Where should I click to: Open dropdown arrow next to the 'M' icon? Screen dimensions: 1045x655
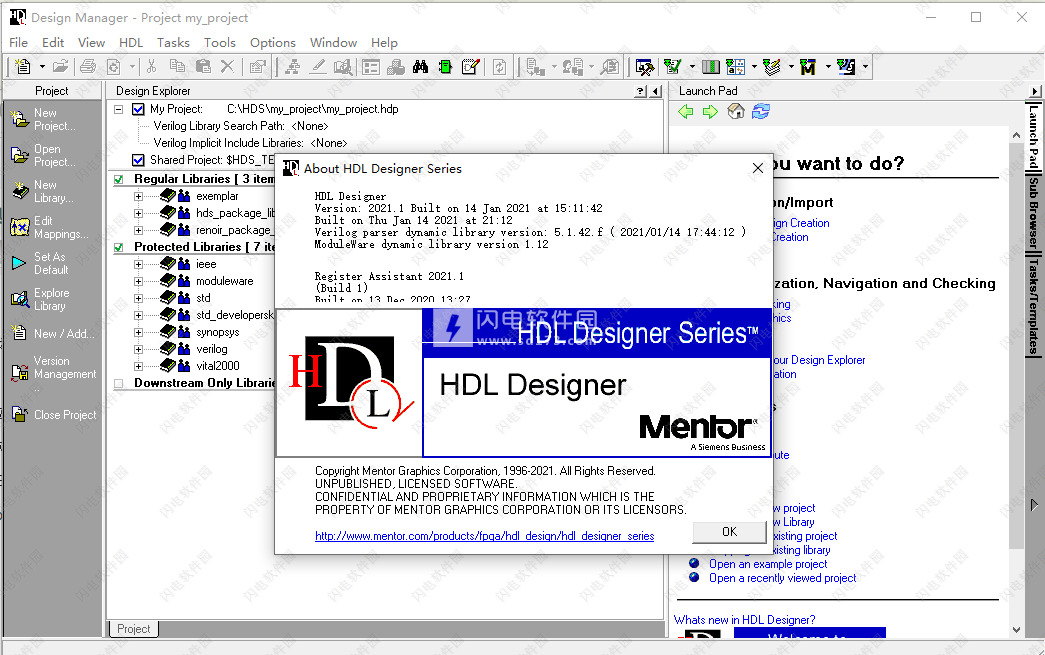(828, 67)
